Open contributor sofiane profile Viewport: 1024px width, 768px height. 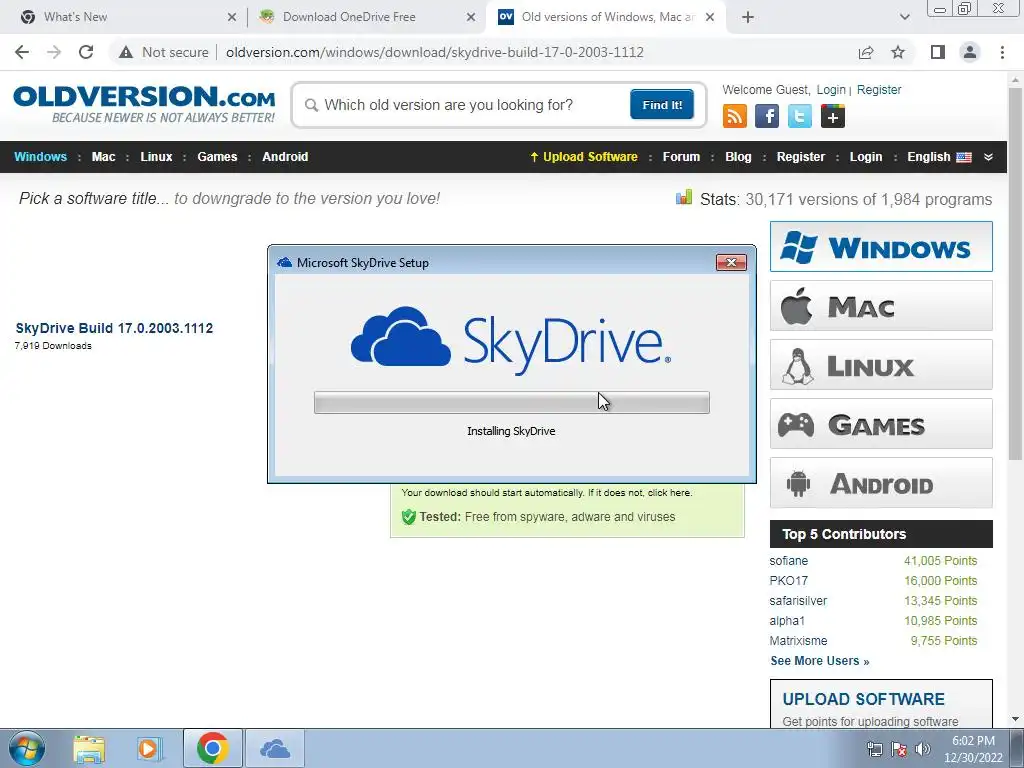click(x=788, y=561)
